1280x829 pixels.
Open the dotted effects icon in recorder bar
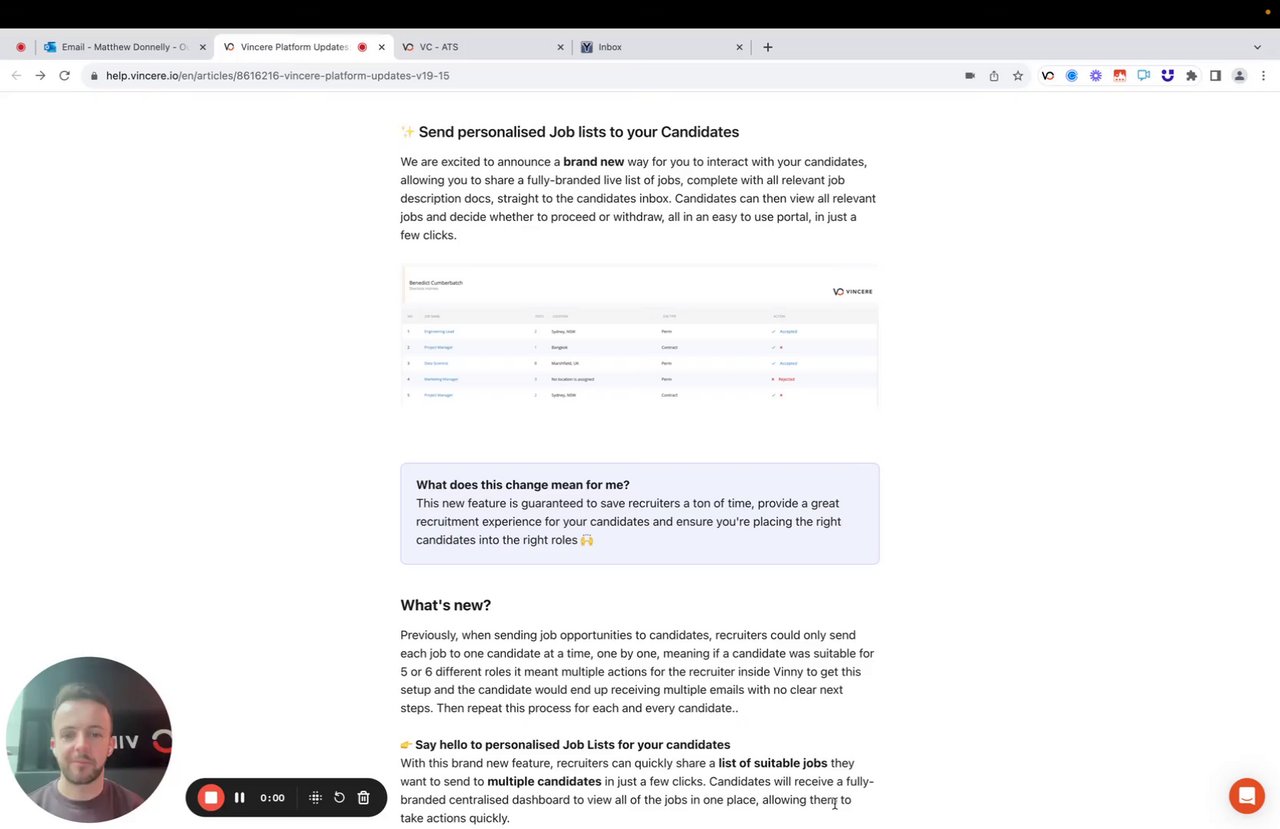315,797
